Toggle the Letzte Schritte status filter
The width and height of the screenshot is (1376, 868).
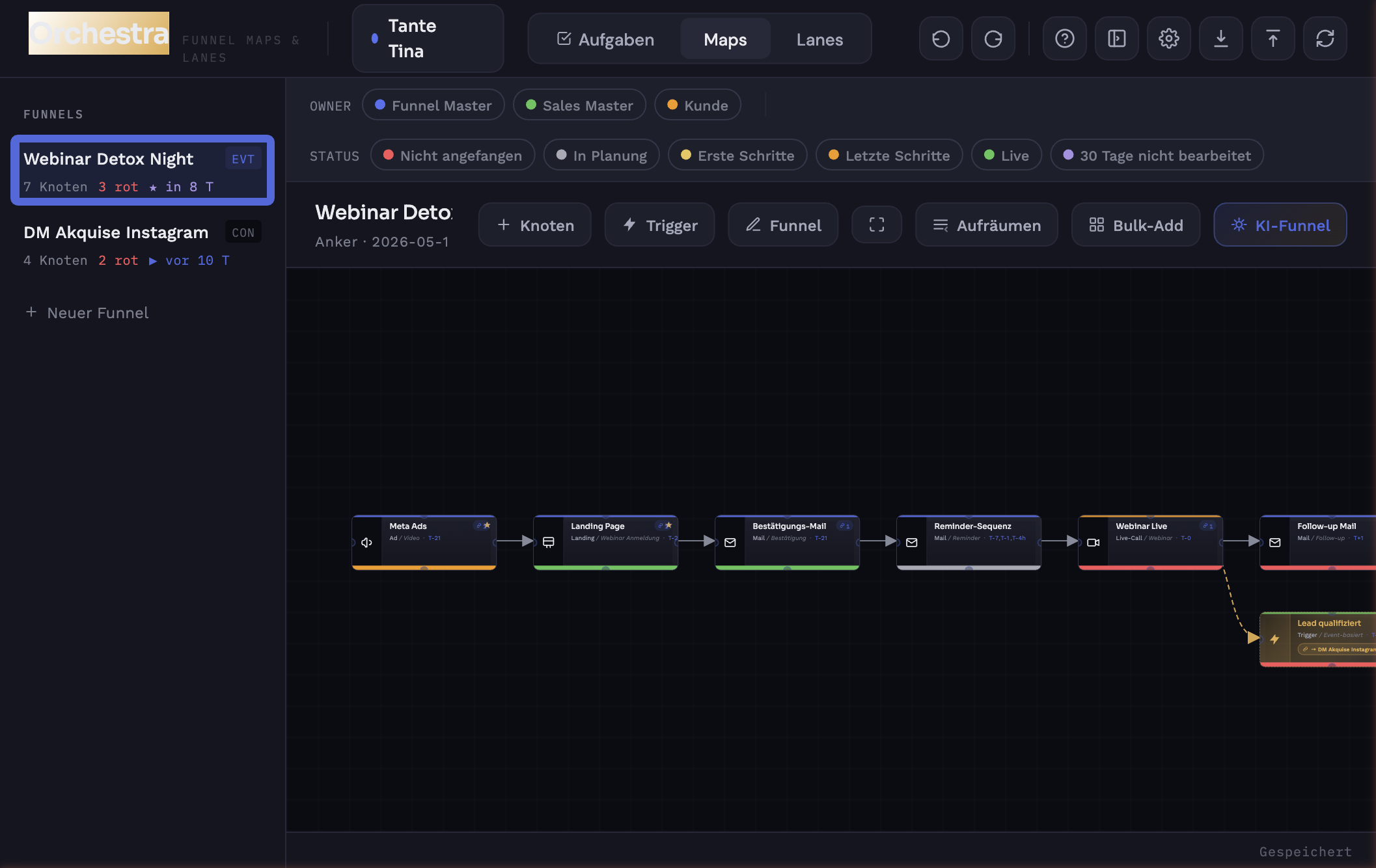point(889,155)
